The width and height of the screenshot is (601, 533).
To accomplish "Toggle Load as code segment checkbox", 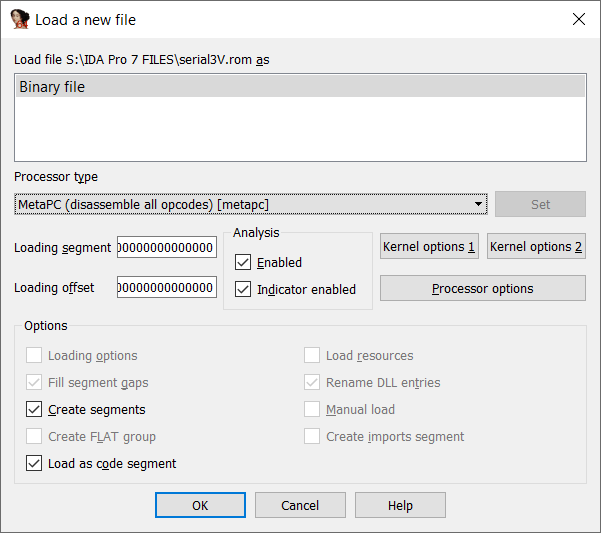I will (34, 463).
